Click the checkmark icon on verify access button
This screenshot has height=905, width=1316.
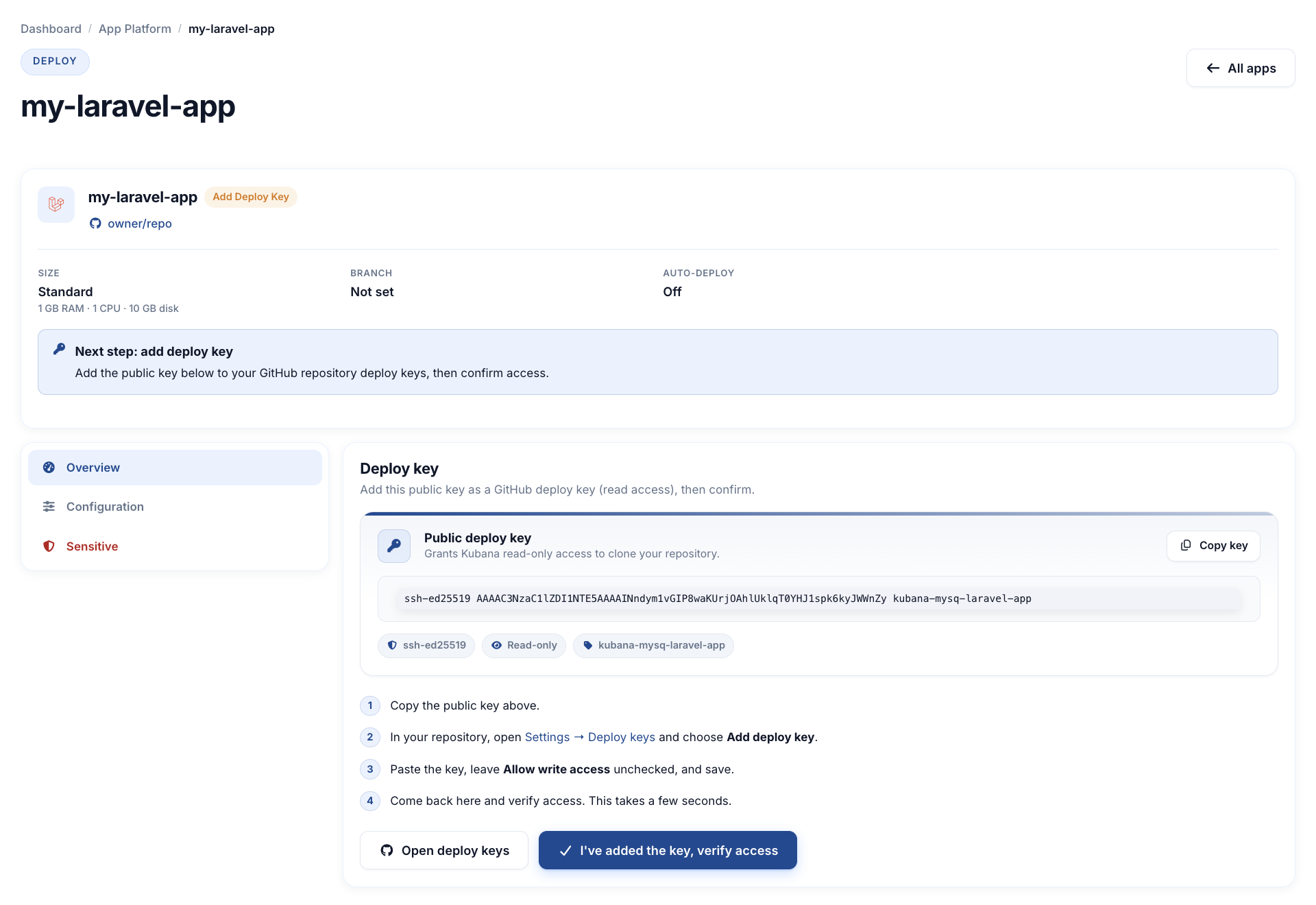click(565, 851)
